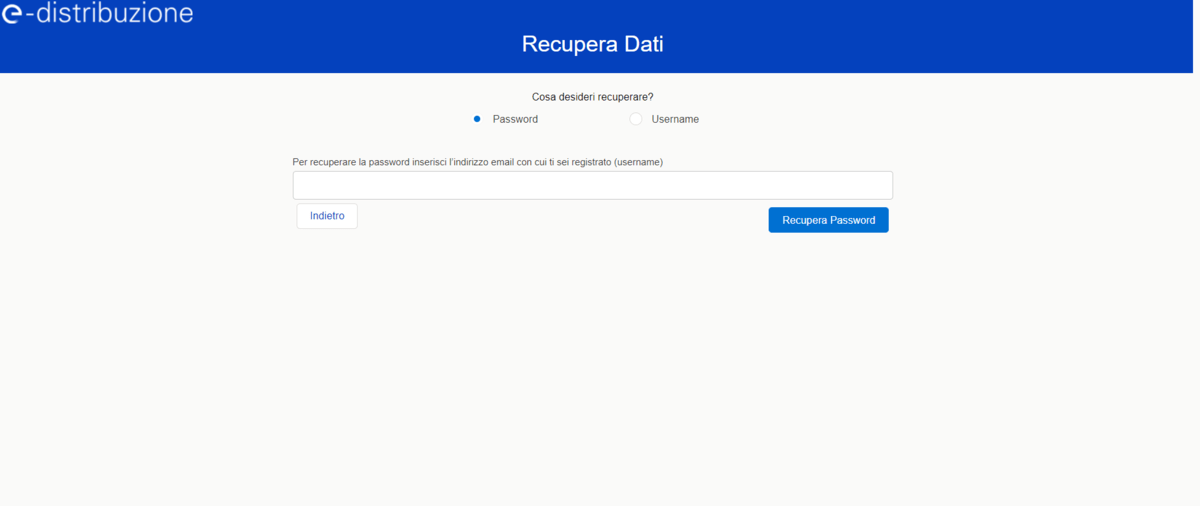Click the empty blue header banner area
The width and height of the screenshot is (1200, 506).
point(950,40)
